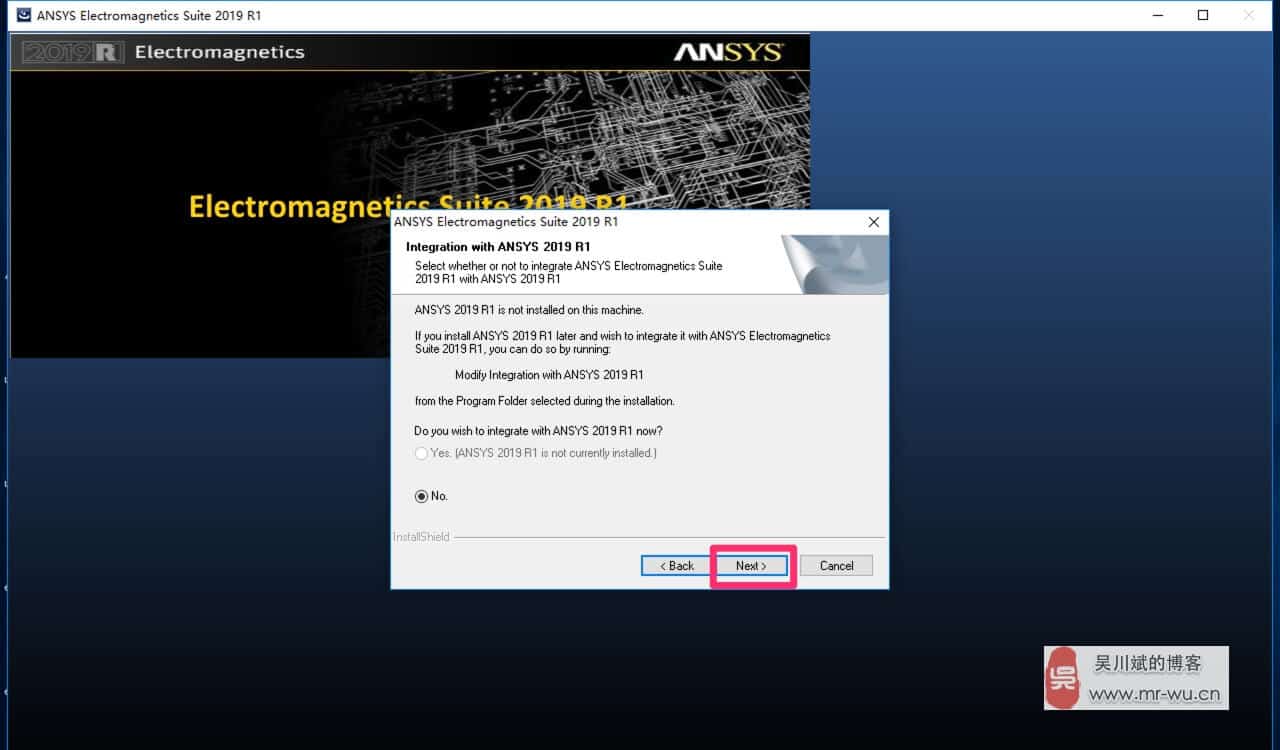Click the Next button in the installer dialog
The image size is (1280, 750).
tap(752, 566)
